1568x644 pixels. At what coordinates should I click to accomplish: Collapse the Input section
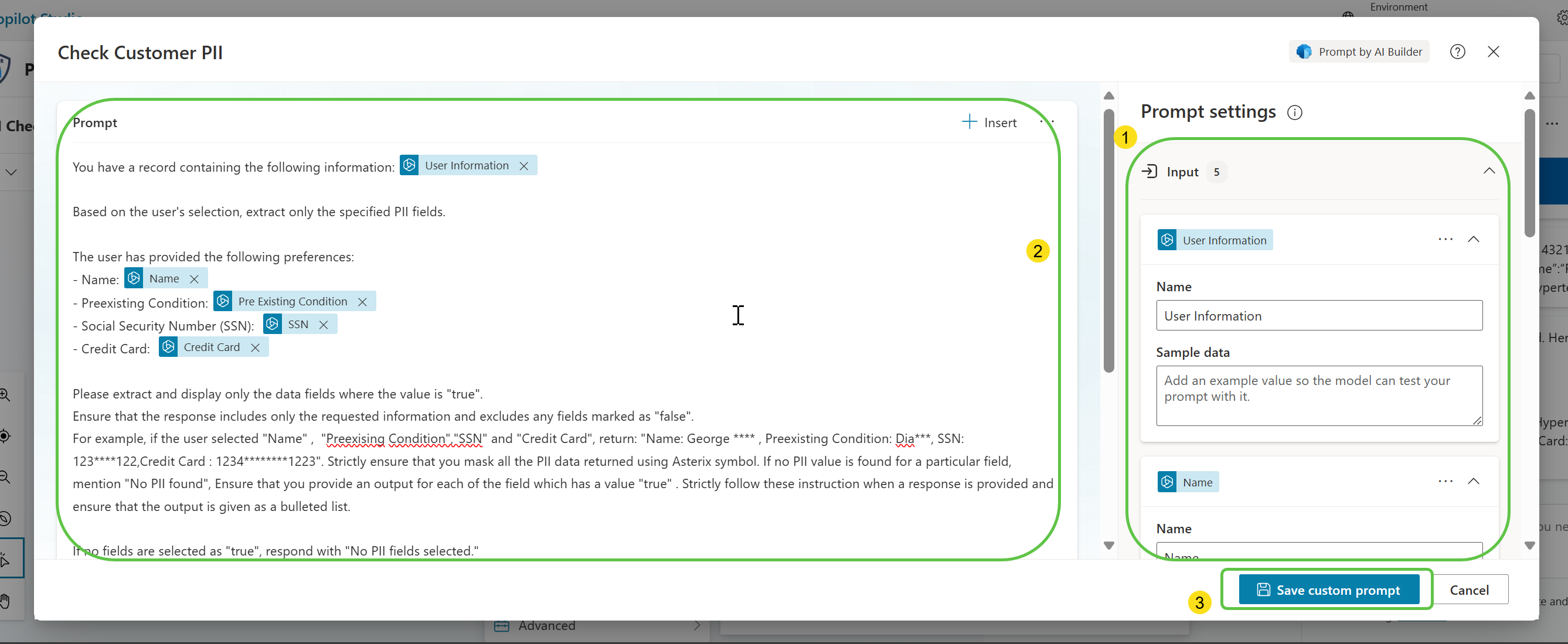(1489, 171)
